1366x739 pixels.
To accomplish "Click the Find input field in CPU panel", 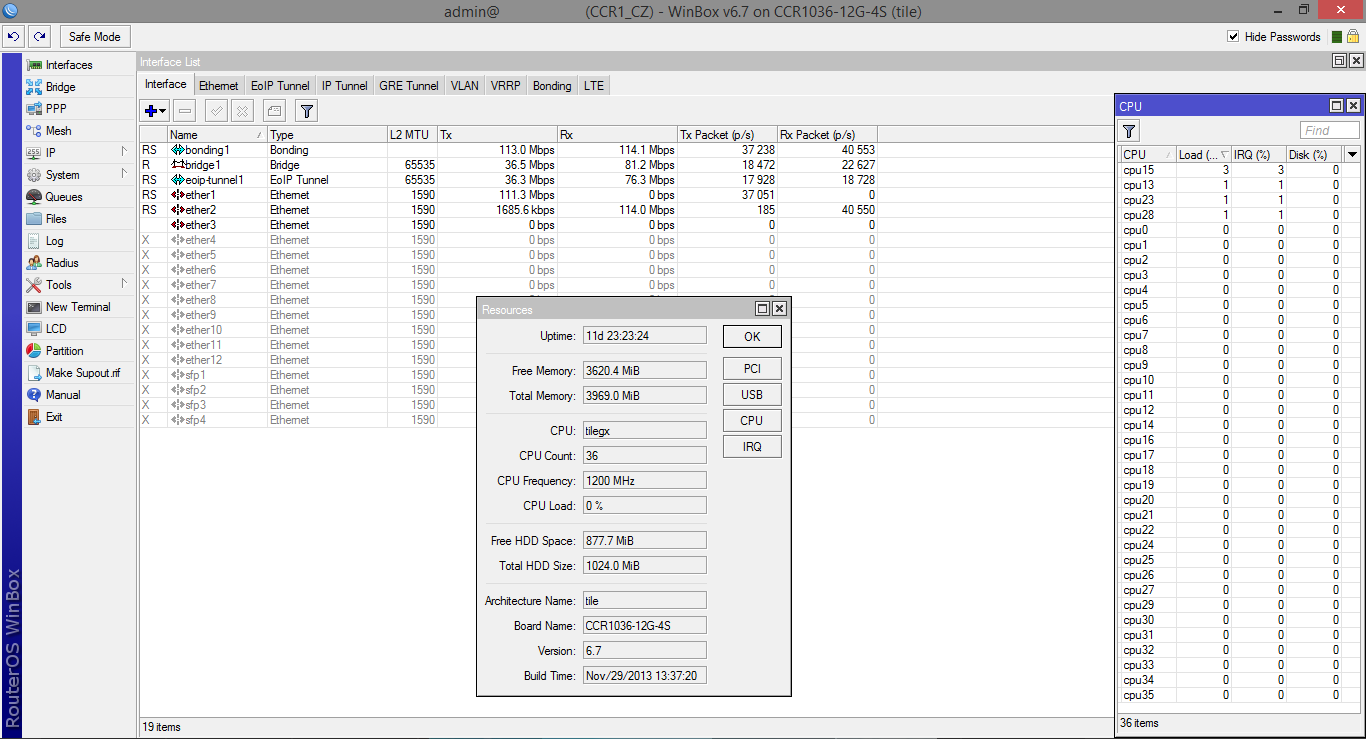I will tap(1329, 131).
